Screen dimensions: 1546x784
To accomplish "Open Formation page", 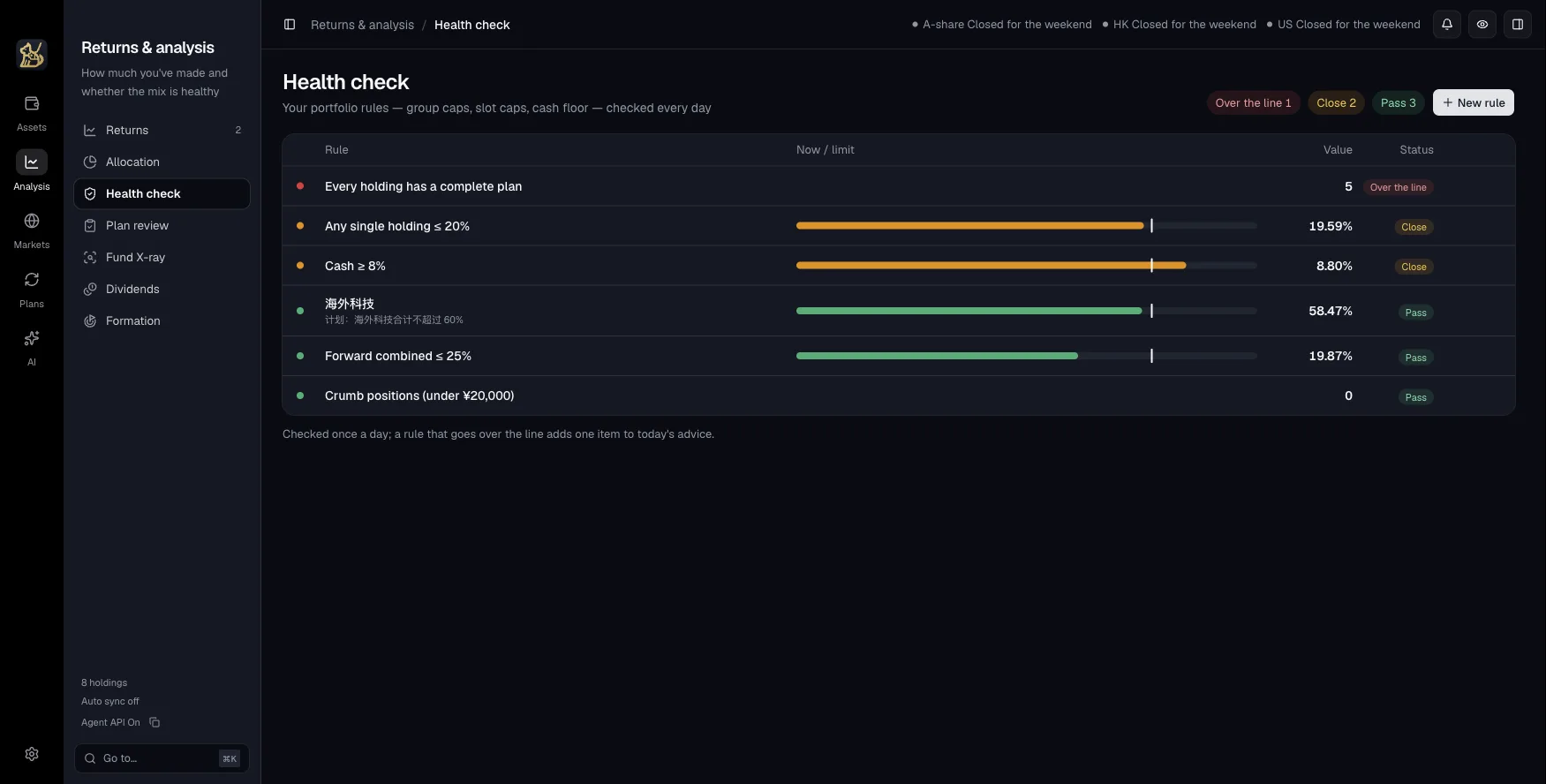I will click(162, 321).
